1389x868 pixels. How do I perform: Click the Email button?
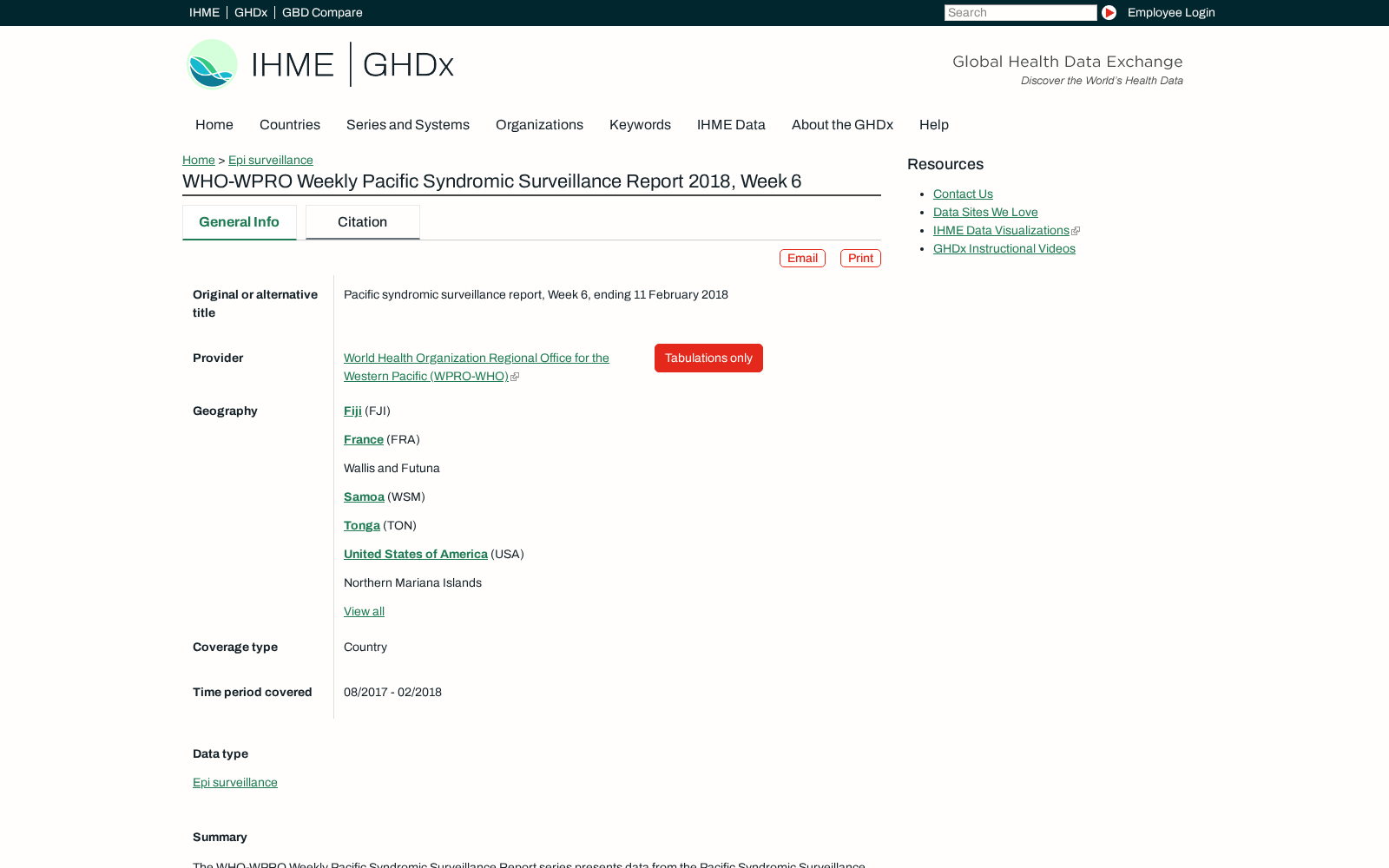point(802,258)
